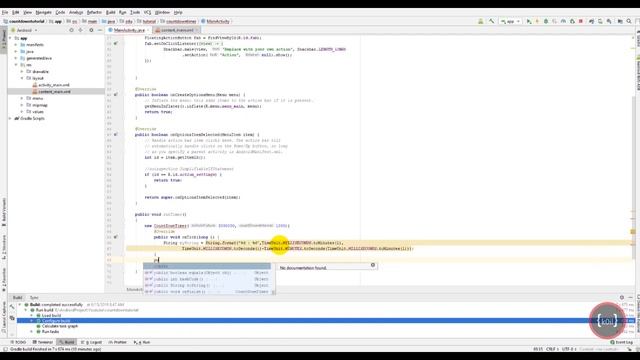This screenshot has height=360, width=640.
Task: Choose toString() autocomplete suggestion
Action: point(207,285)
